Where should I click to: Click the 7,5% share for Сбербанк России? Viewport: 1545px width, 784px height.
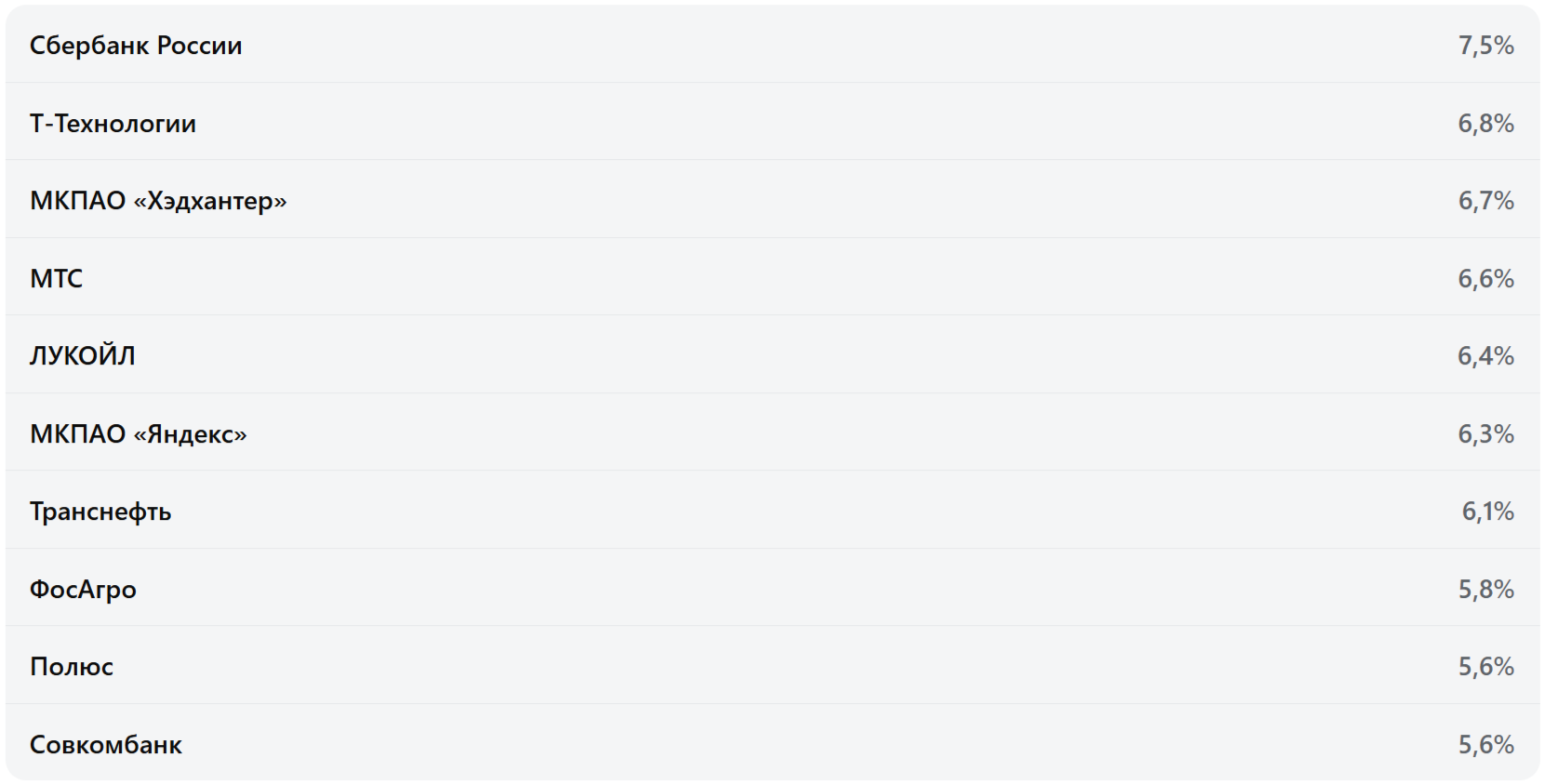(1485, 46)
